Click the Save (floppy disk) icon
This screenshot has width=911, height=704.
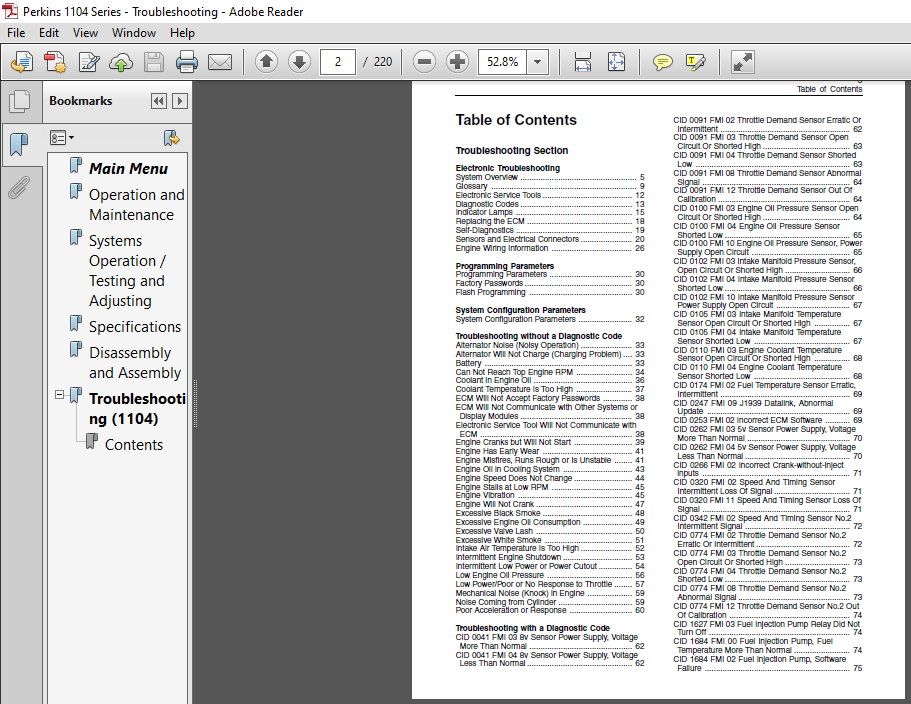pos(153,62)
